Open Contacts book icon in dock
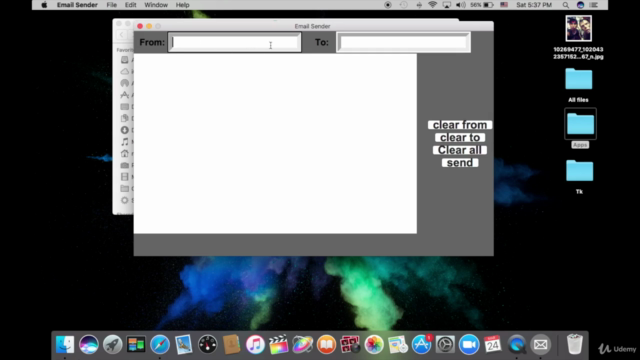This screenshot has height=360, width=640. pos(231,344)
